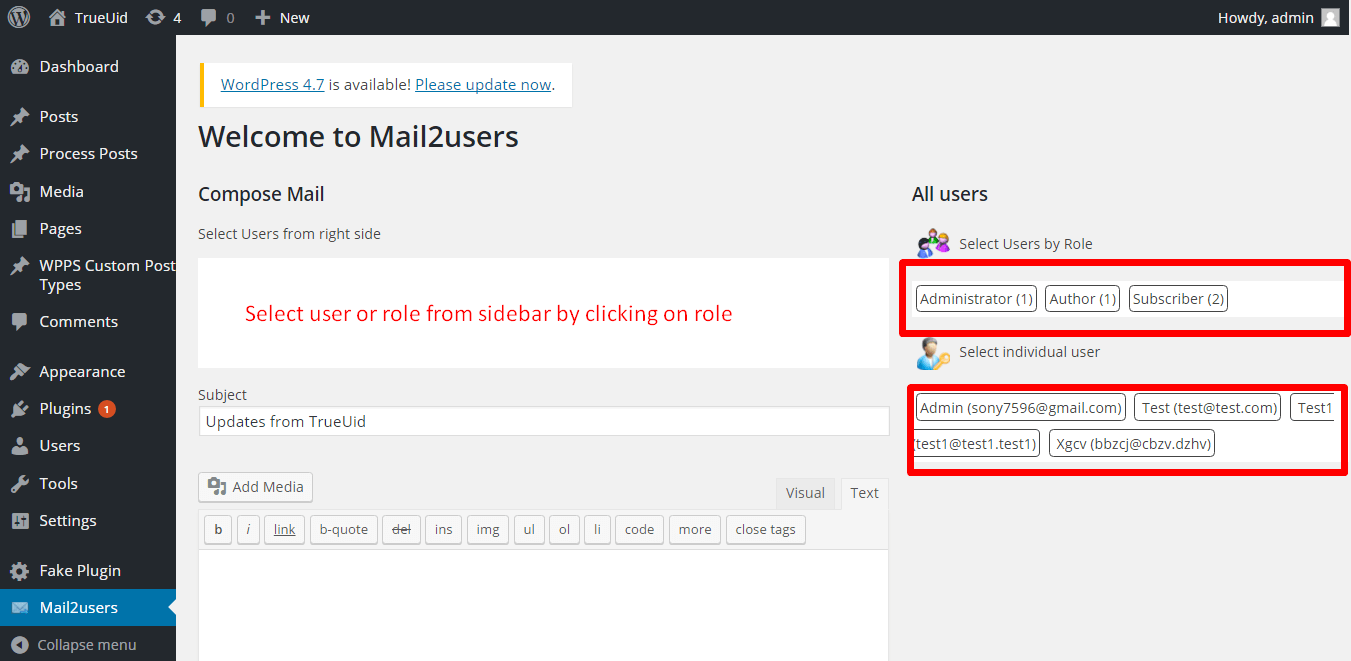Click the Select Users by Role group icon
The height and width of the screenshot is (661, 1351).
(x=933, y=243)
